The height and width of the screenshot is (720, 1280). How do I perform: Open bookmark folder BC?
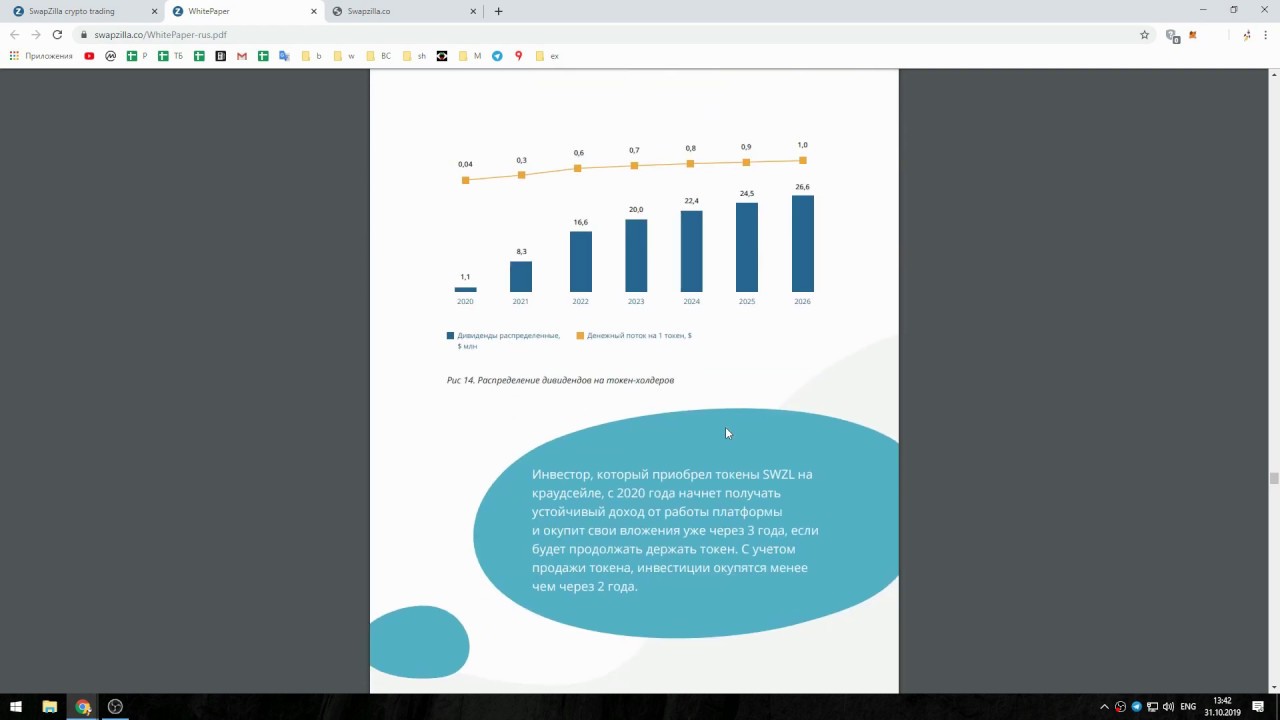coord(379,56)
